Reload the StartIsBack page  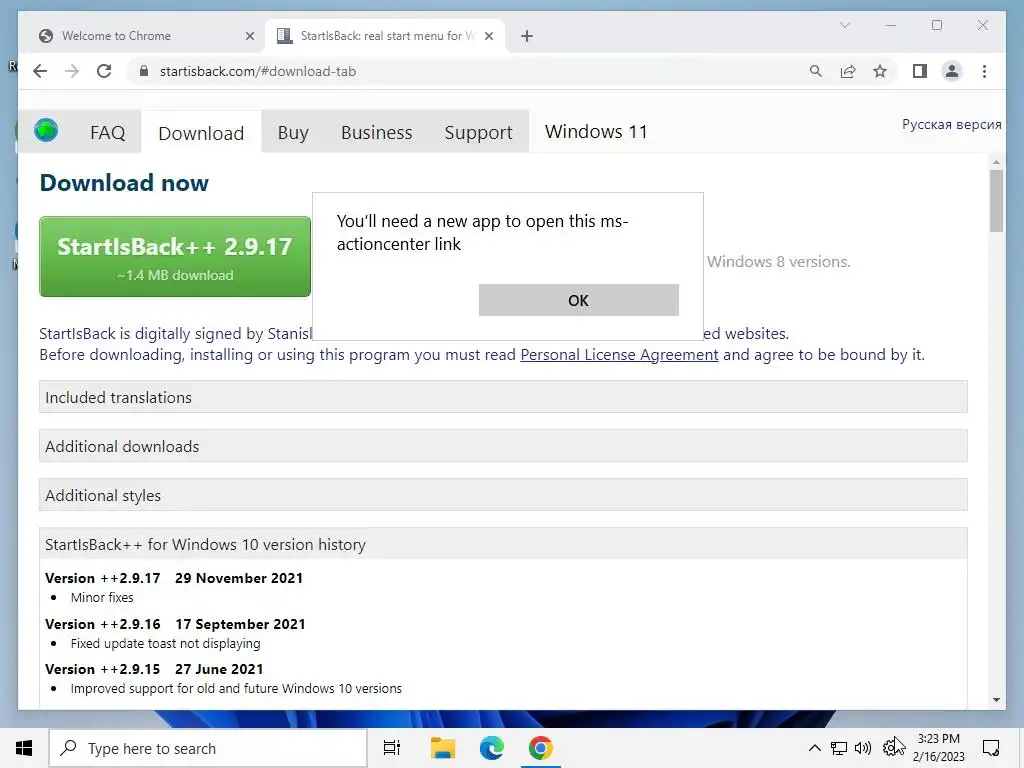pos(104,71)
